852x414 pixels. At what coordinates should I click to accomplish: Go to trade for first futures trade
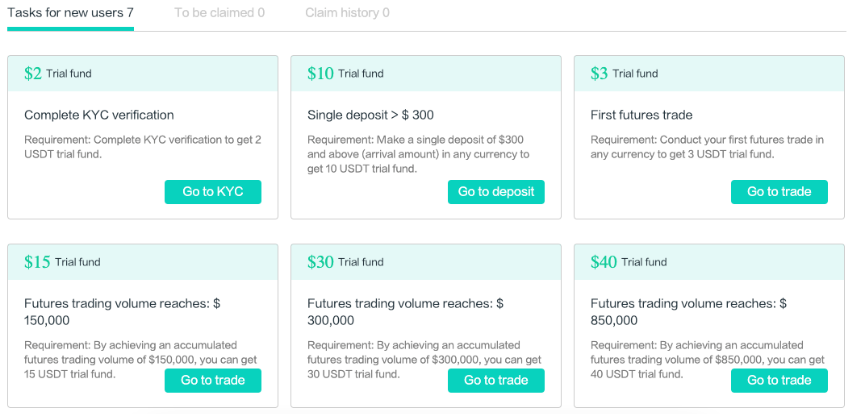pos(779,192)
